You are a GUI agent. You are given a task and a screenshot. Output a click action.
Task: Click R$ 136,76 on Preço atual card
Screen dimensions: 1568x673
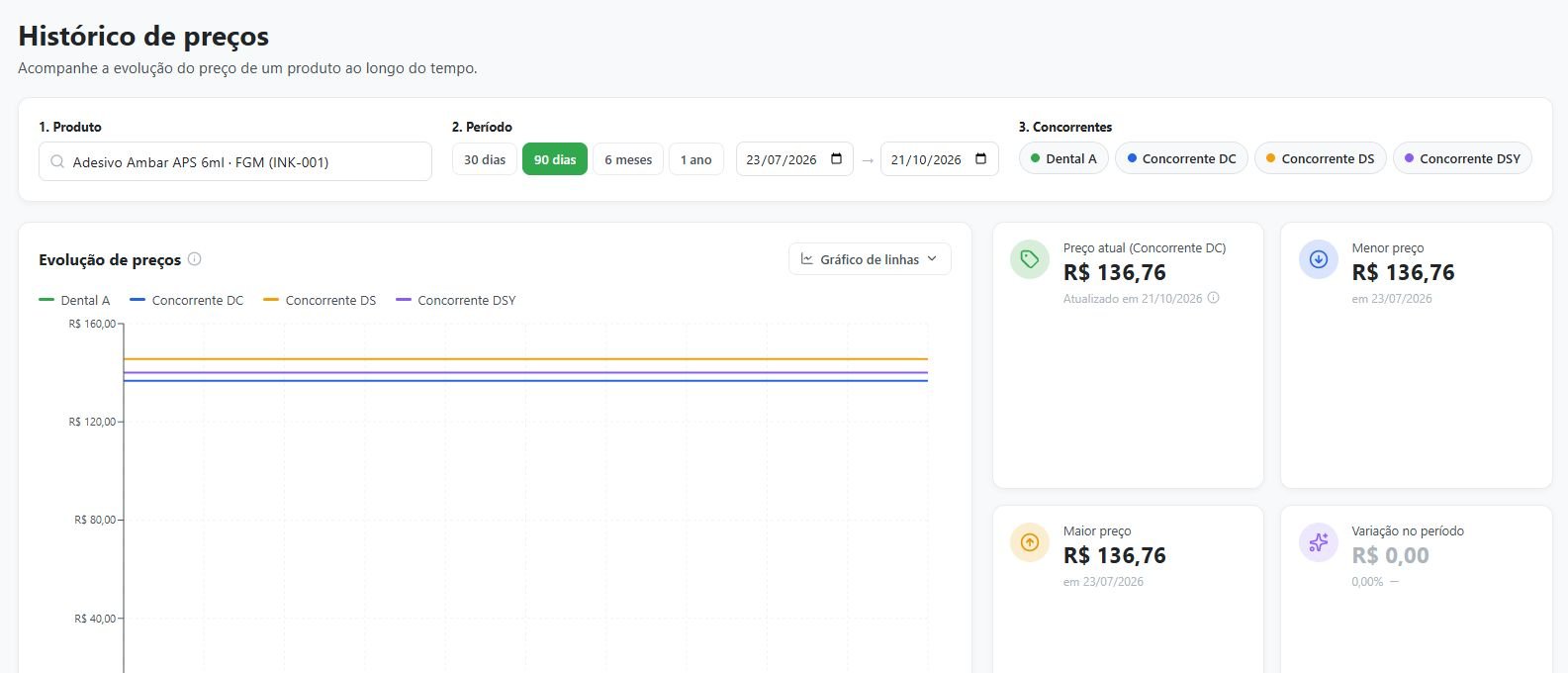click(1115, 272)
